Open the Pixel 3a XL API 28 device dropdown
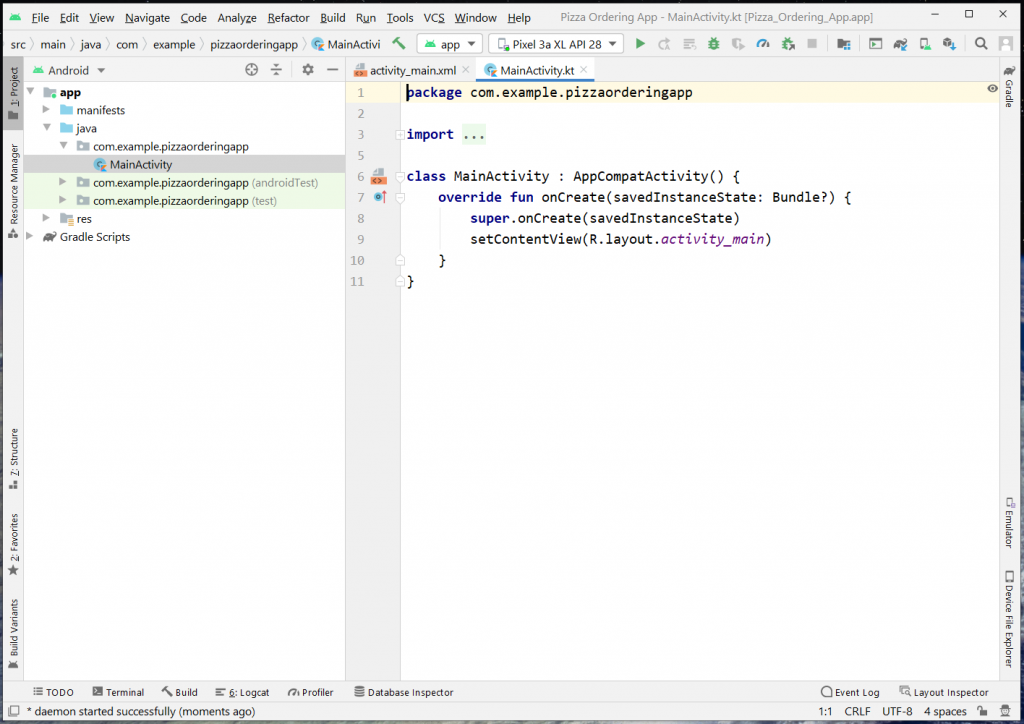 tap(556, 44)
